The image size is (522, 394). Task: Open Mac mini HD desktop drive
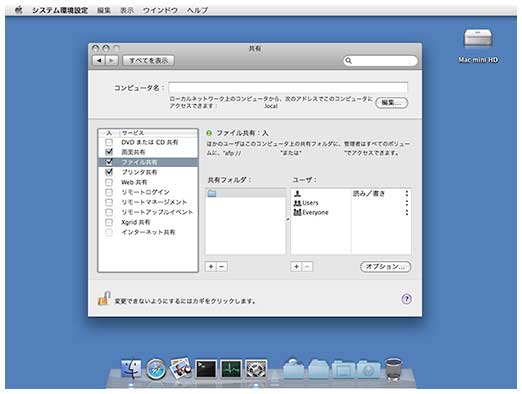point(478,46)
